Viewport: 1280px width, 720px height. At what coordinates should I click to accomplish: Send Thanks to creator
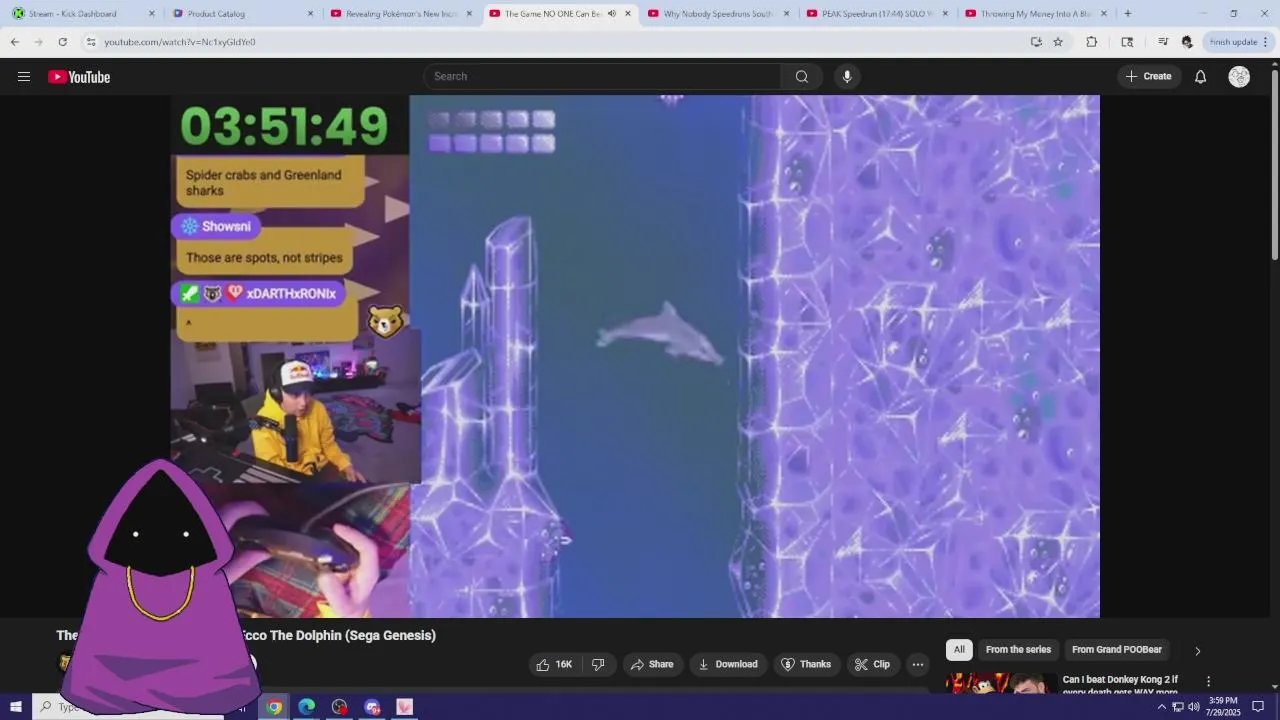pos(806,665)
